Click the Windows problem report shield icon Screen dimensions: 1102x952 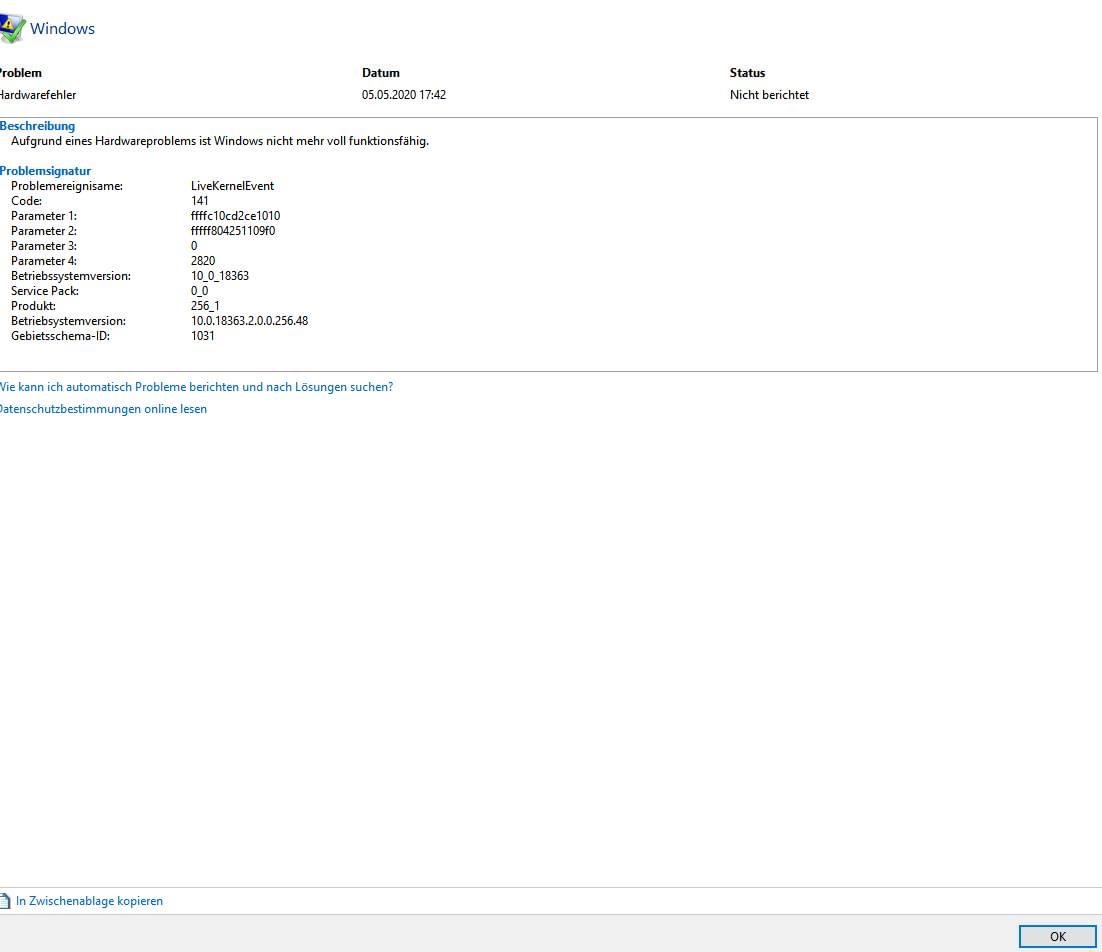click(x=12, y=29)
